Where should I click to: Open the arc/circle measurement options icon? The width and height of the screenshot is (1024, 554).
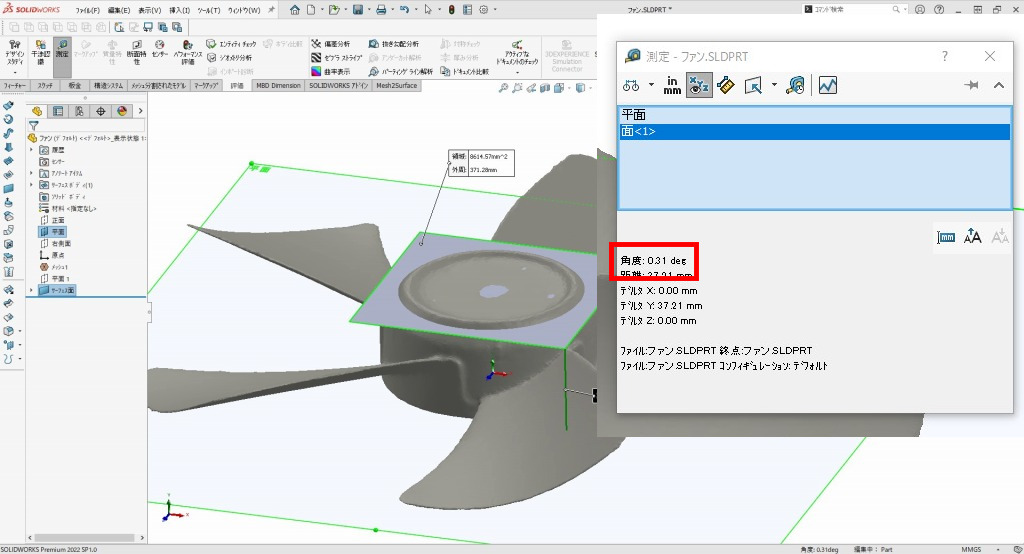631,85
